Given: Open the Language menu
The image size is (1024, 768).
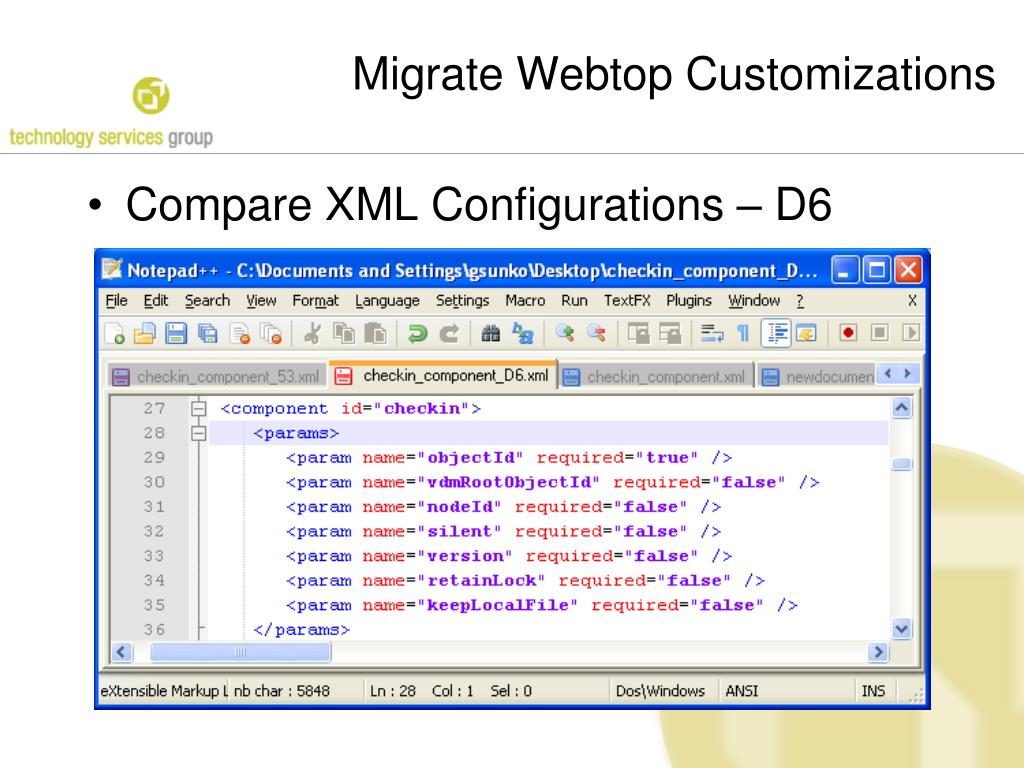Looking at the screenshot, I should pyautogui.click(x=387, y=300).
